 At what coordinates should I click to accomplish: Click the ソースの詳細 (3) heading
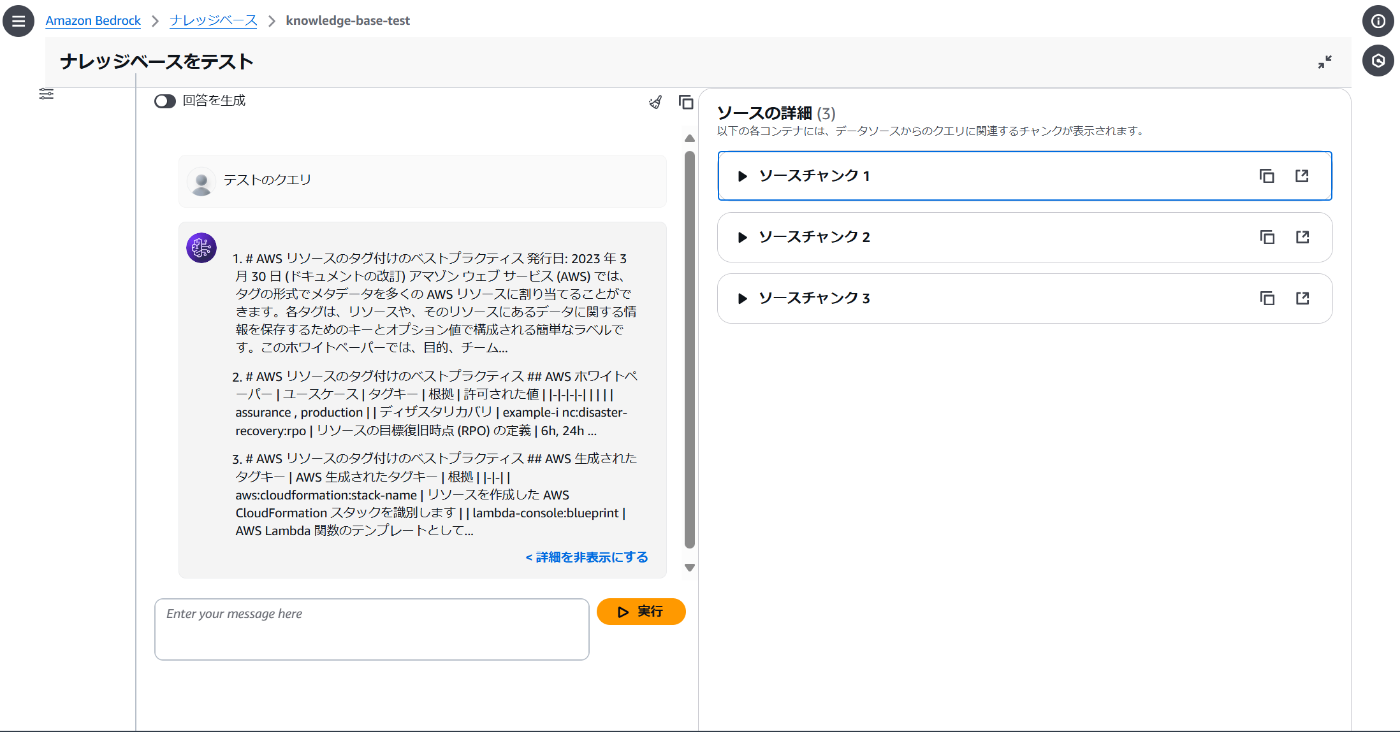[x=776, y=113]
